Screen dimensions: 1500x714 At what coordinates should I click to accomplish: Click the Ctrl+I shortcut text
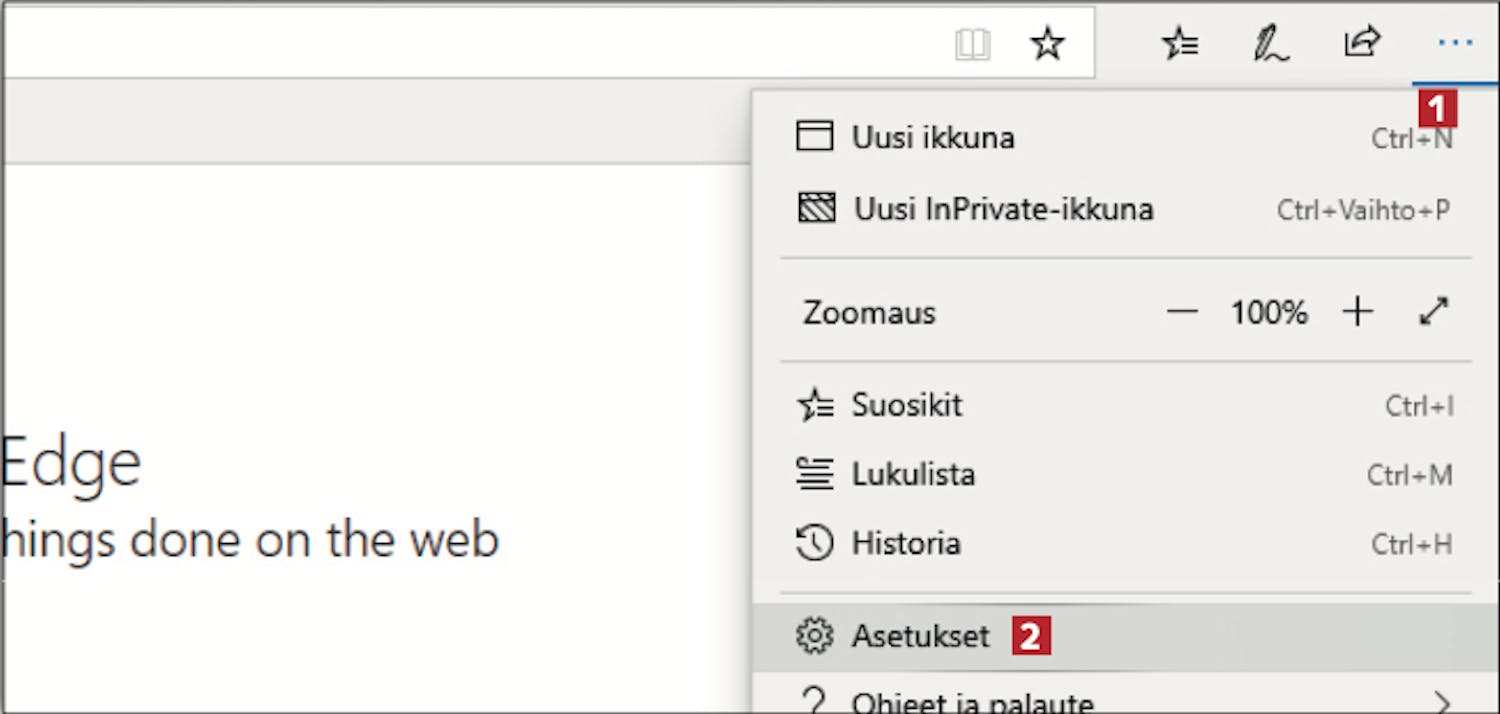[x=1419, y=406]
